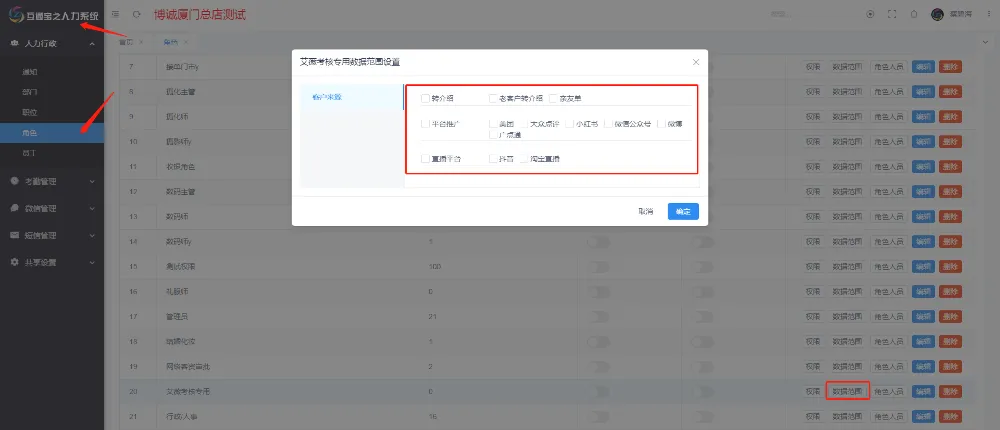Close the 数据范围设置 dialog with X
This screenshot has width=1000, height=430.
pos(696,62)
